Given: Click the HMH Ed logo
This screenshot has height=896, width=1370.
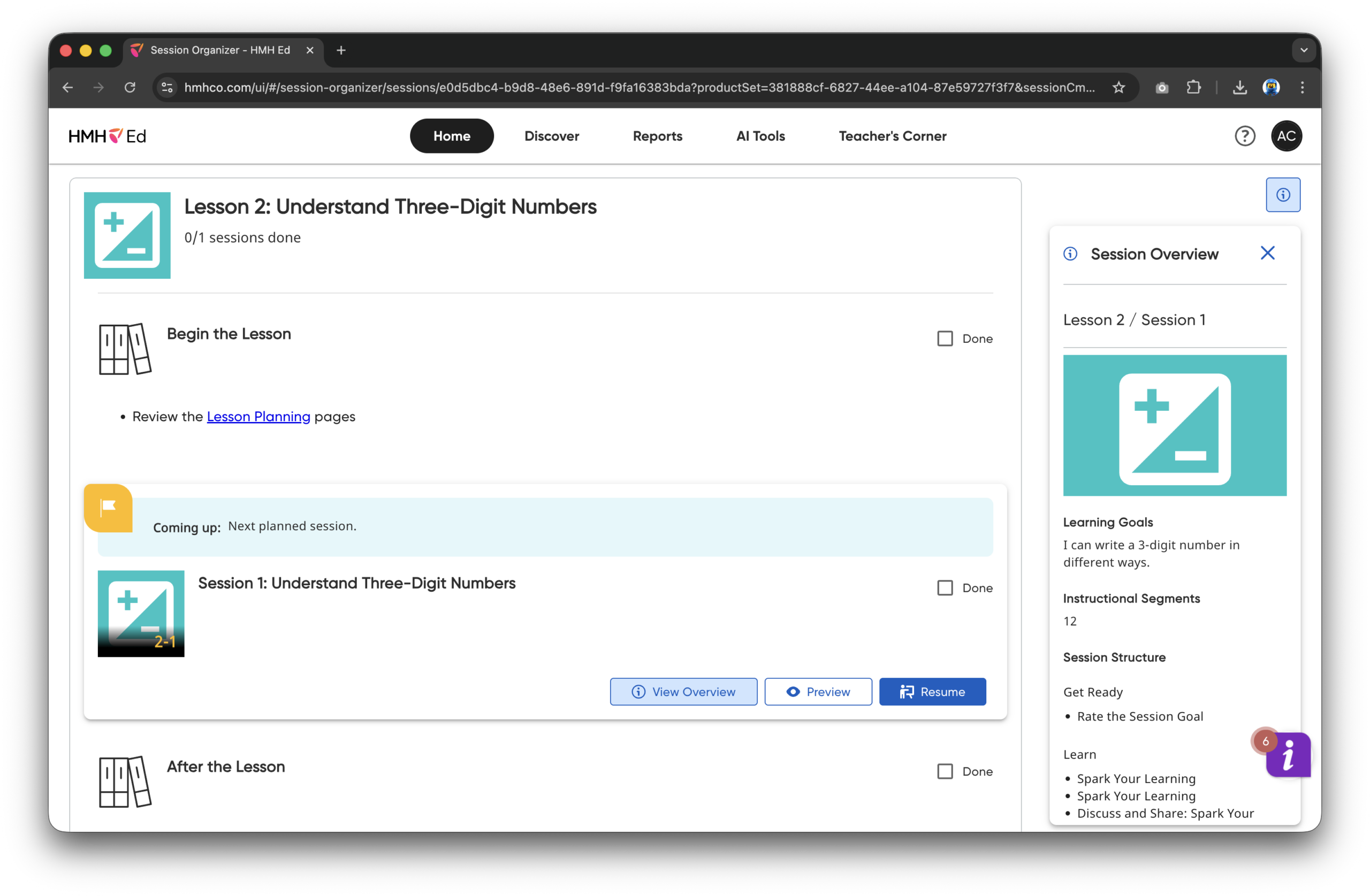Looking at the screenshot, I should (107, 136).
